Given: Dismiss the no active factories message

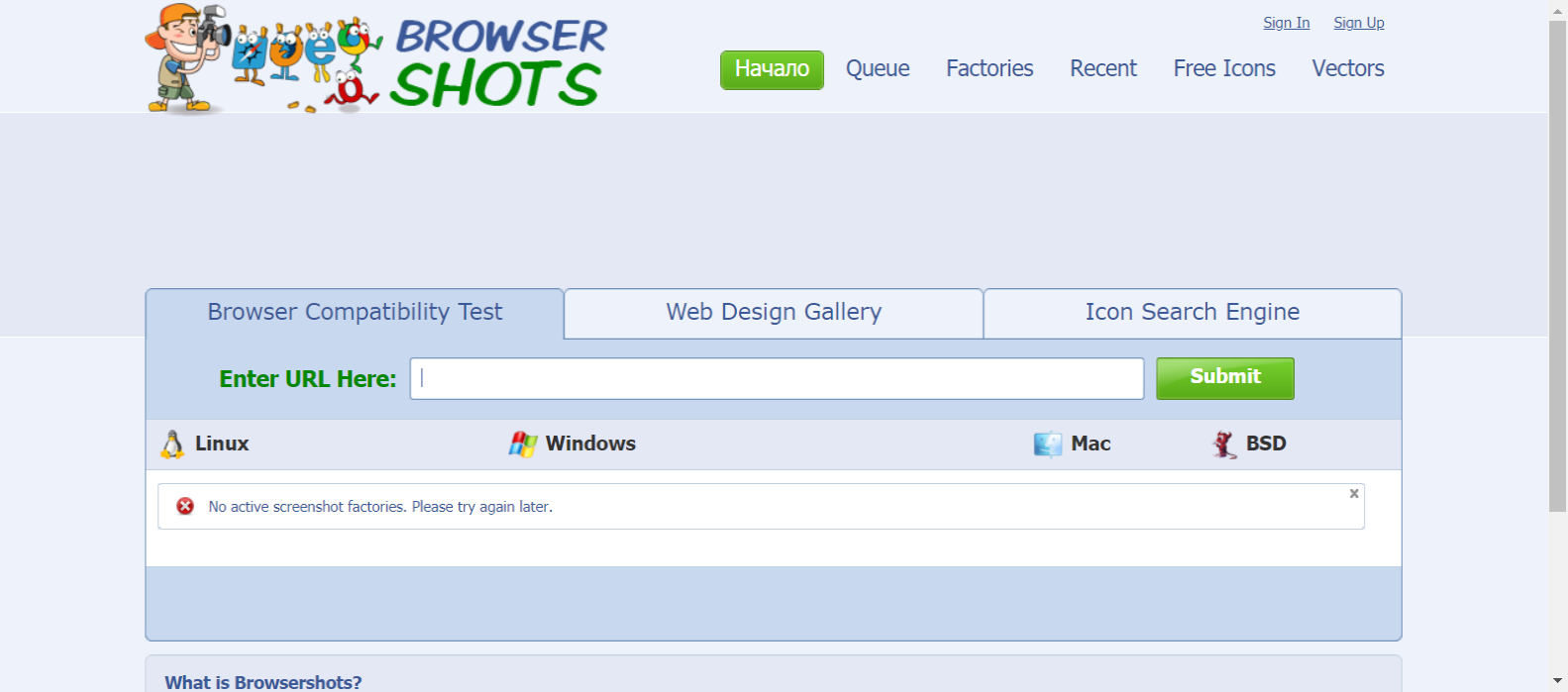Looking at the screenshot, I should [x=1354, y=494].
